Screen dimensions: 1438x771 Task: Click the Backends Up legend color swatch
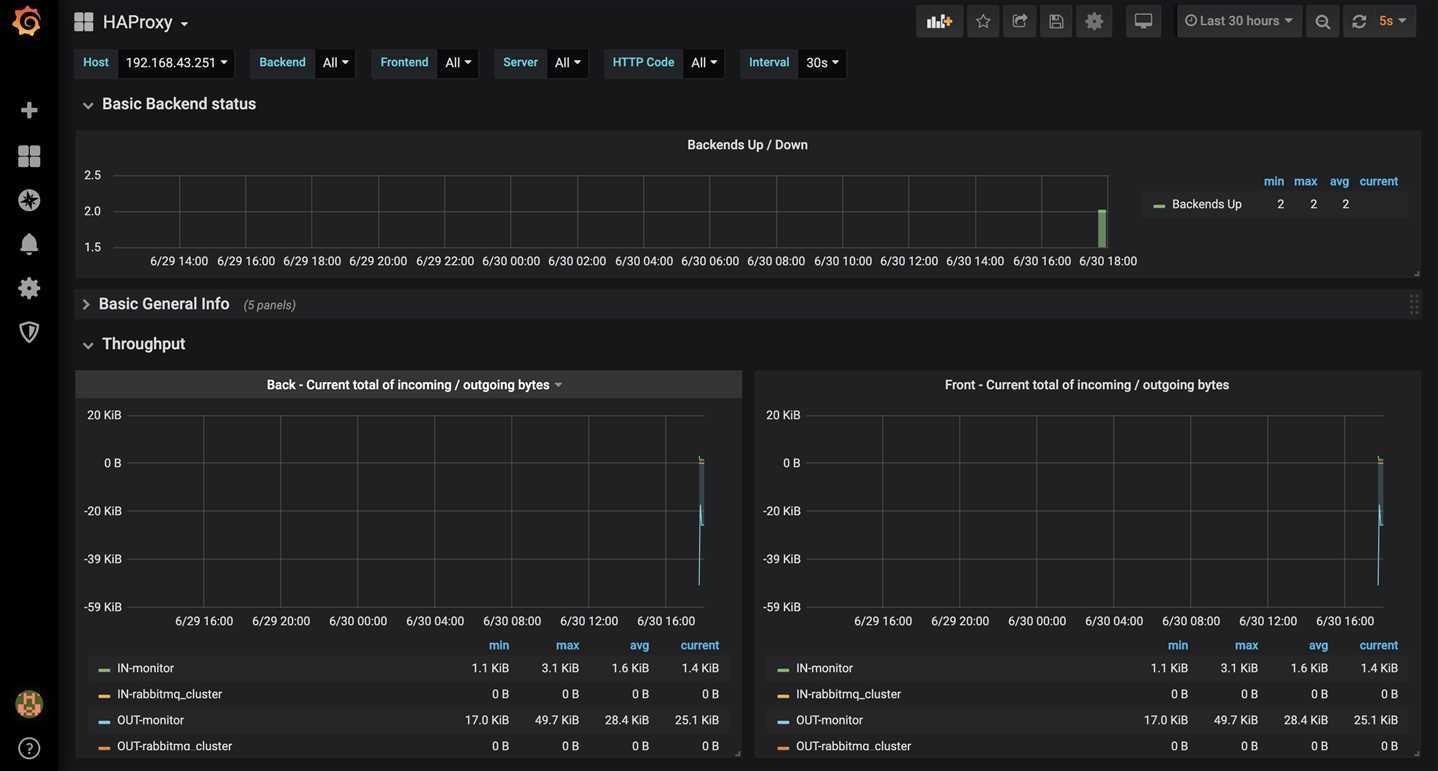1159,205
